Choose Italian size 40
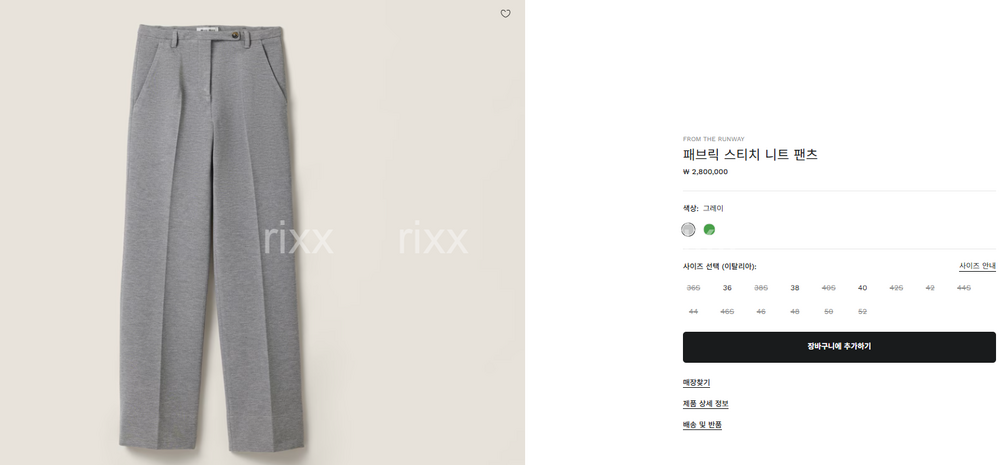The image size is (1000, 465). [x=862, y=288]
